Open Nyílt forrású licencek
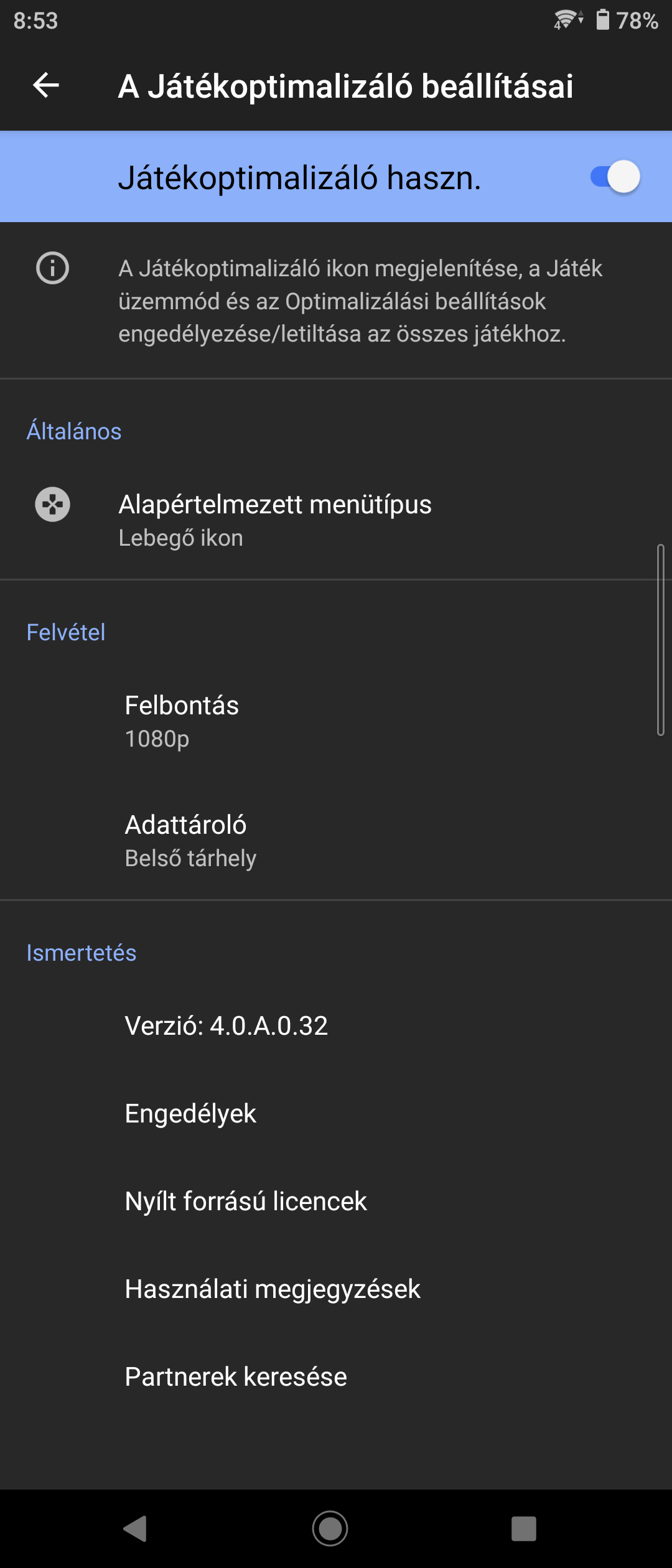This screenshot has width=672, height=1568. [x=246, y=1202]
